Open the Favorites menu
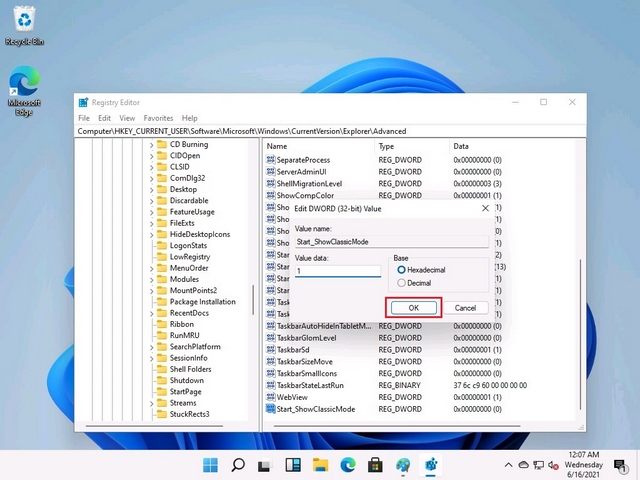Image resolution: width=640 pixels, height=480 pixels. click(158, 118)
